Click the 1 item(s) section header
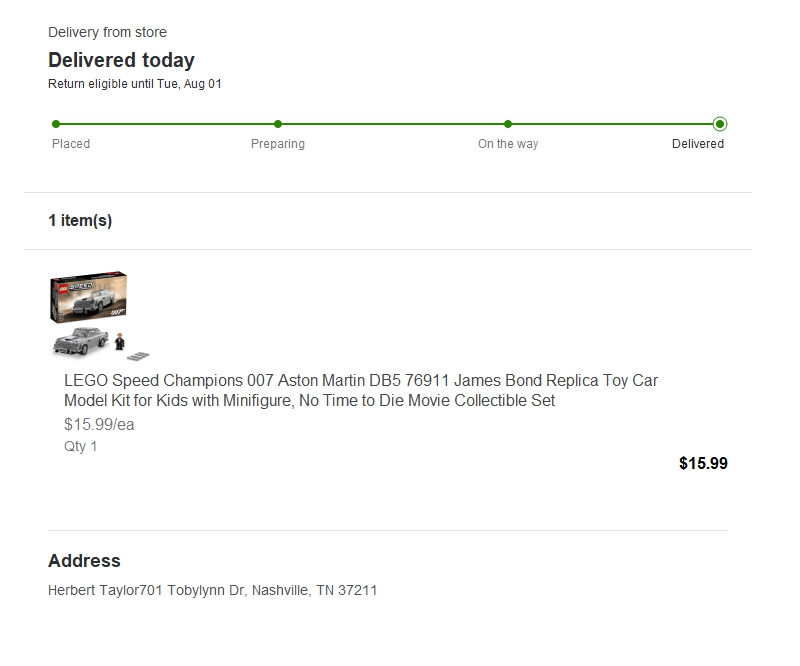 click(x=80, y=220)
